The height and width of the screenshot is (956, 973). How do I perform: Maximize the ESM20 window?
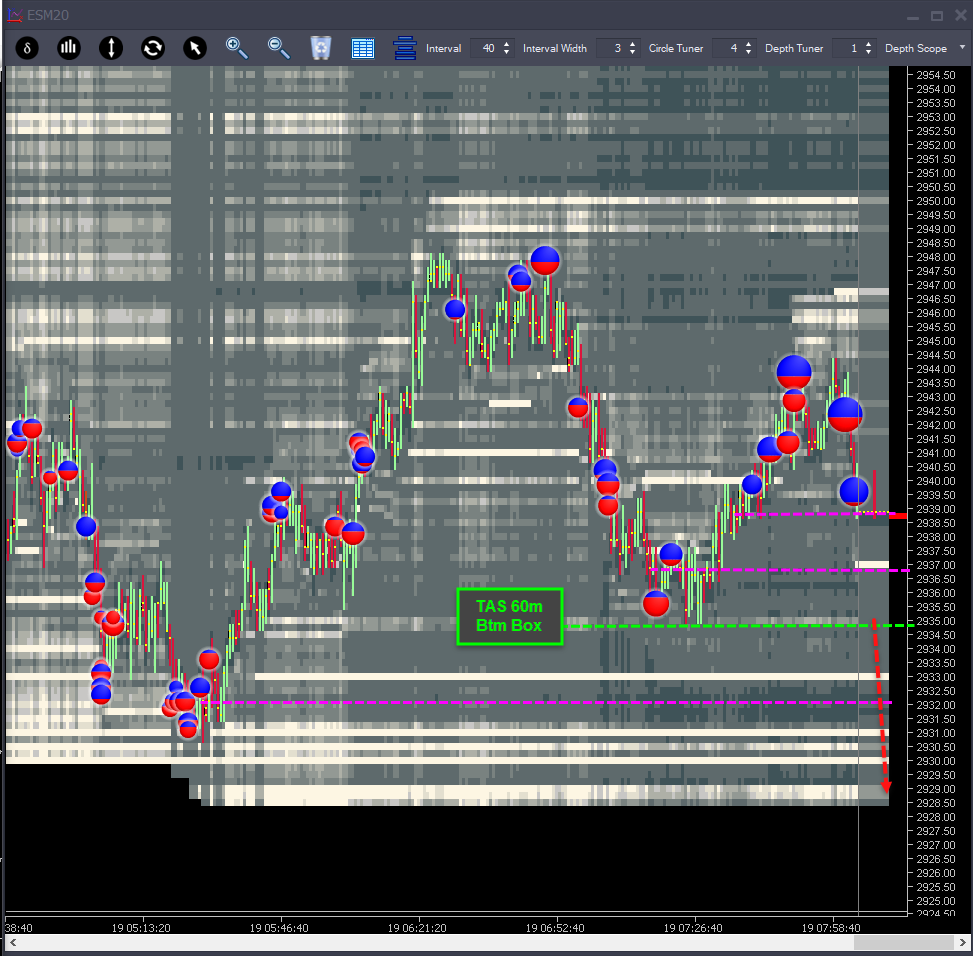(x=937, y=16)
